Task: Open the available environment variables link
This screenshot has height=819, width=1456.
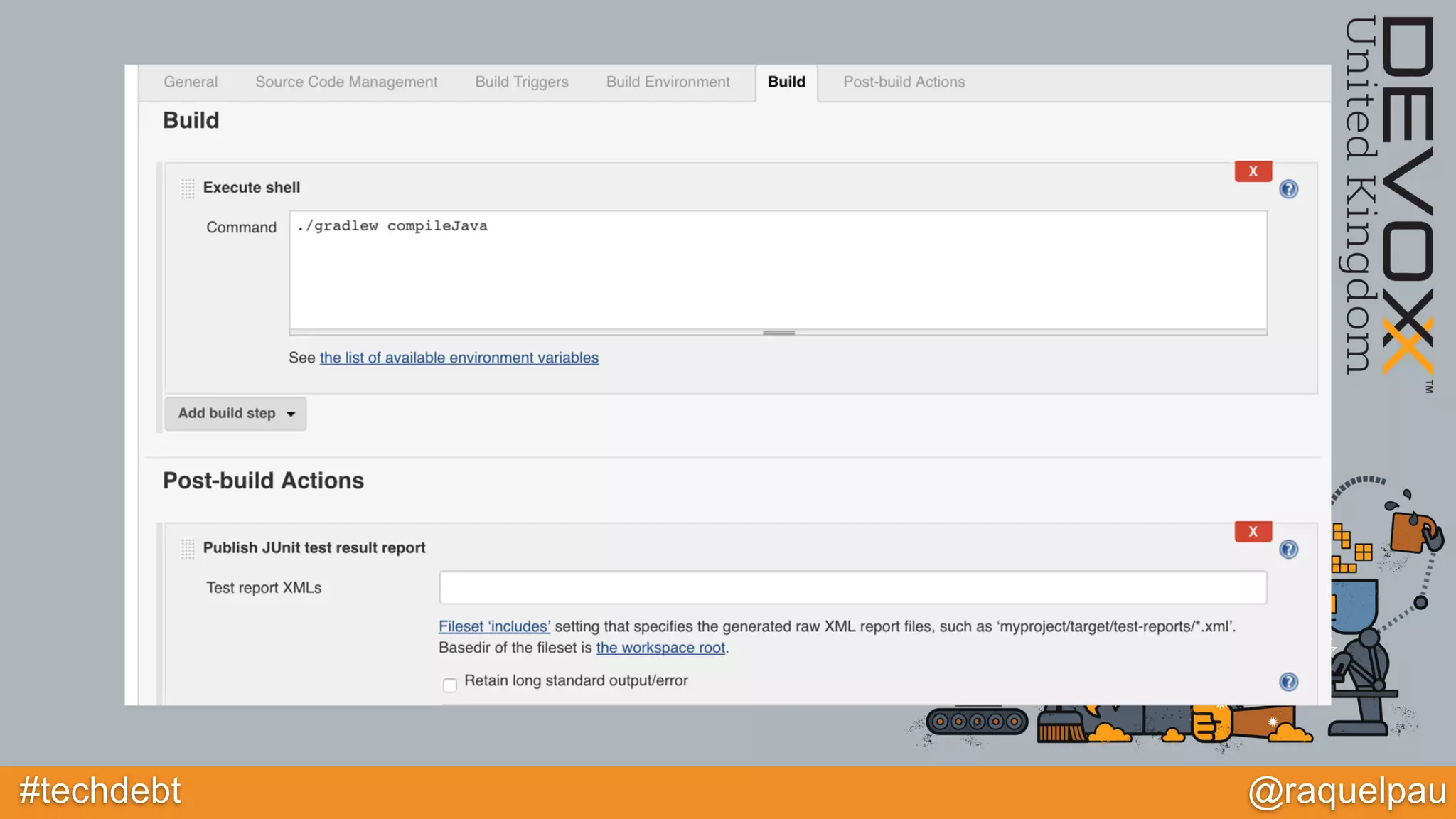Action: point(459,358)
